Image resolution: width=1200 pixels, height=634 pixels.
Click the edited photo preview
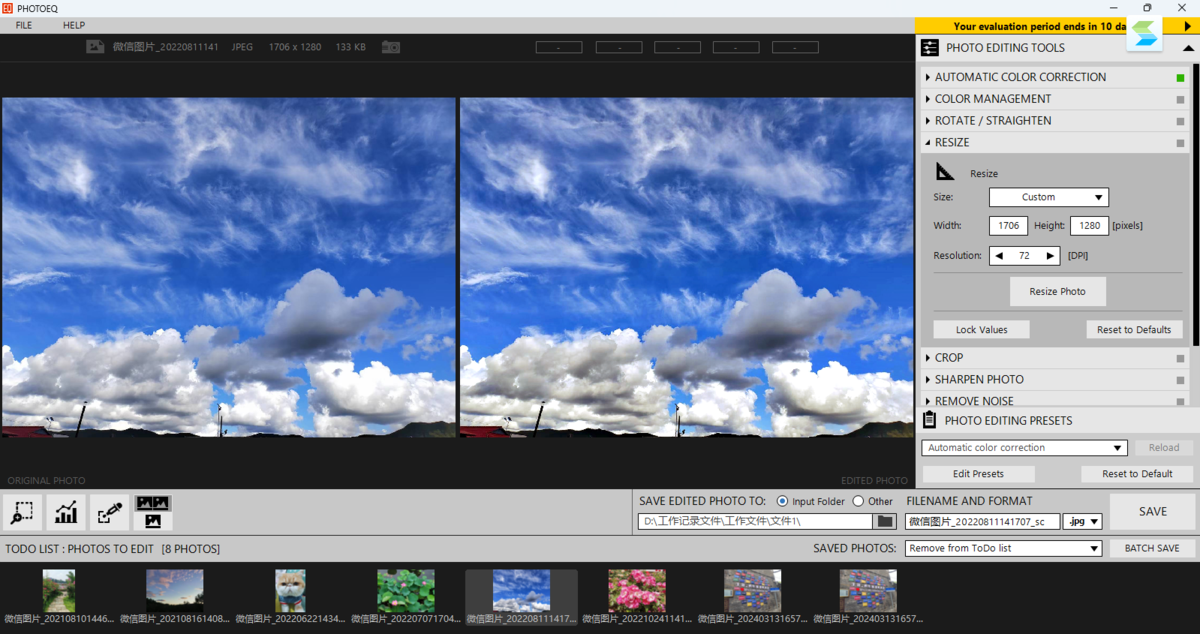coord(686,267)
